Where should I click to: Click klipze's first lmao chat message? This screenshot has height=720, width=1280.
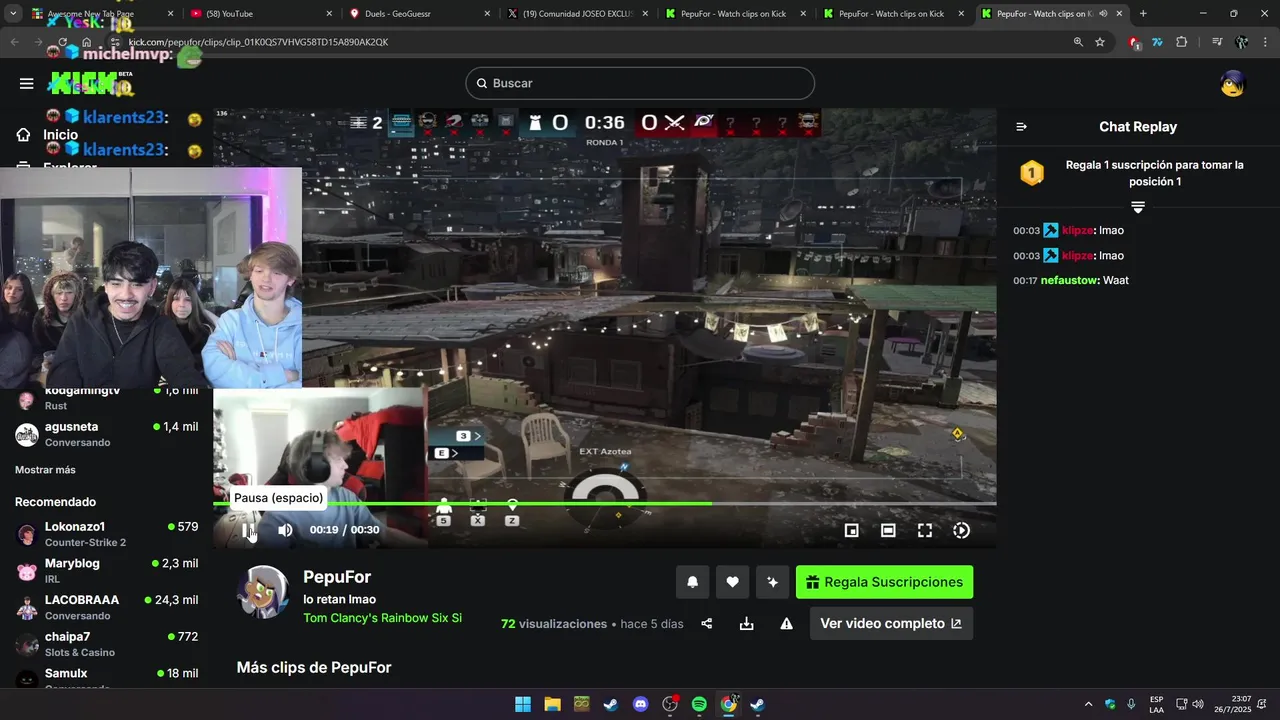[1068, 230]
